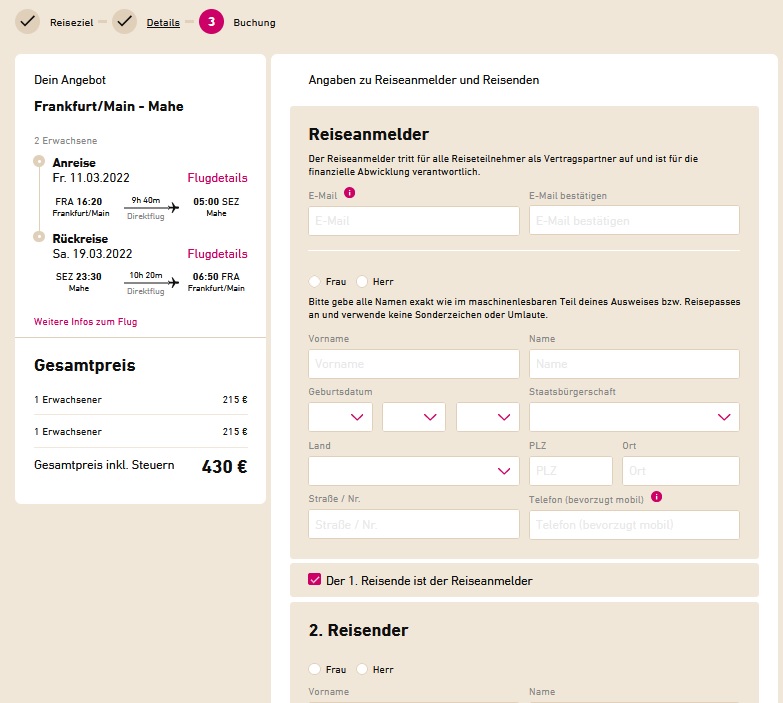This screenshot has width=783, height=703.
Task: Uncheck 'Der 1. Reisende ist der Reiseanmelder'
Action: click(x=315, y=579)
